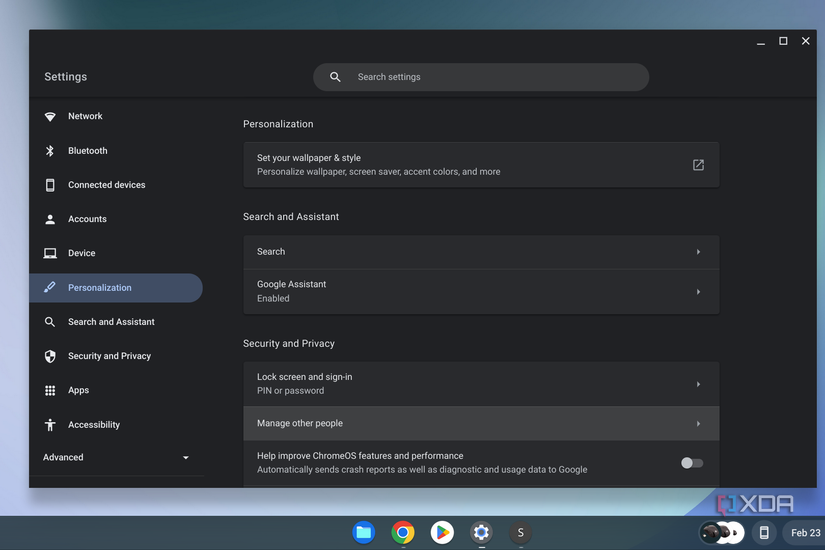Click the Automatically sends crash reports description
825x550 pixels.
click(x=422, y=469)
